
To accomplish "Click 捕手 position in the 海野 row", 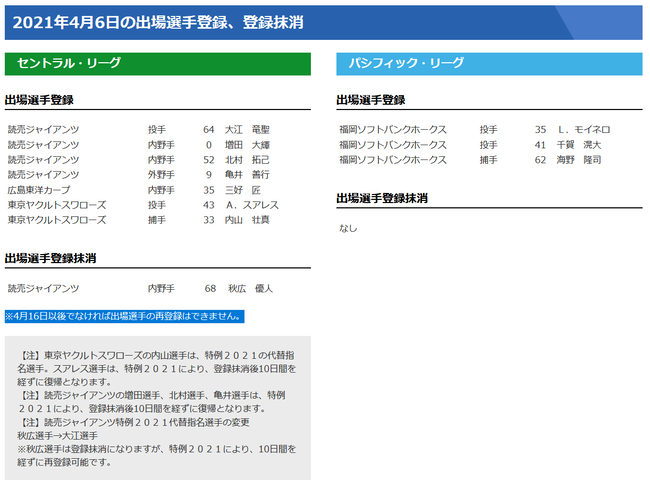I will tap(488, 160).
